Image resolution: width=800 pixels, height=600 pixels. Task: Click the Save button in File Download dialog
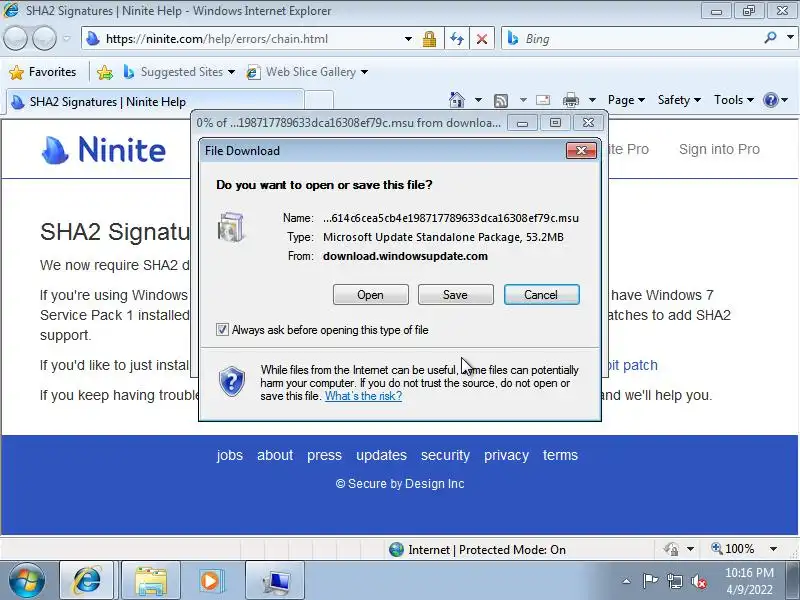coord(455,295)
